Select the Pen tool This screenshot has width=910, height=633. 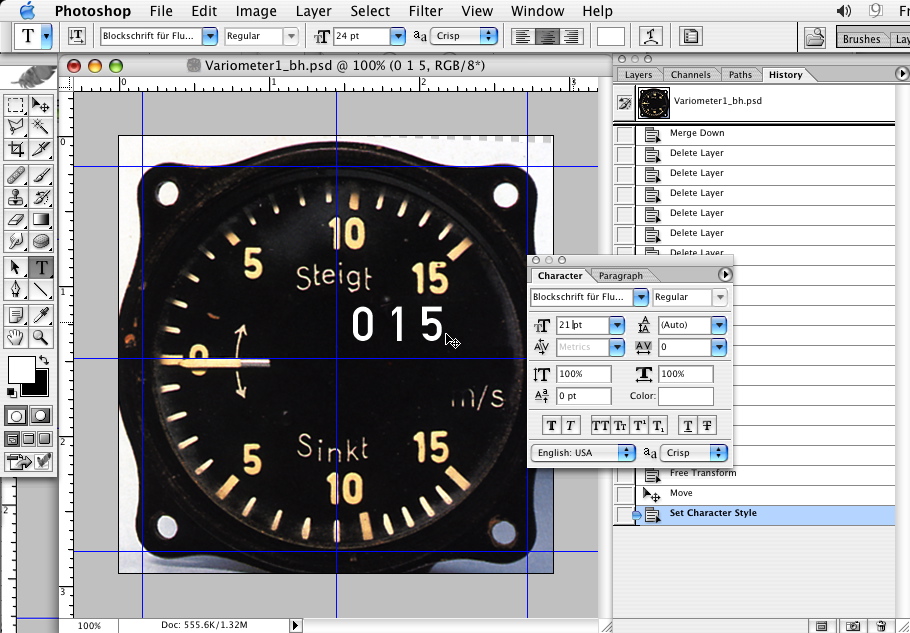coord(16,290)
